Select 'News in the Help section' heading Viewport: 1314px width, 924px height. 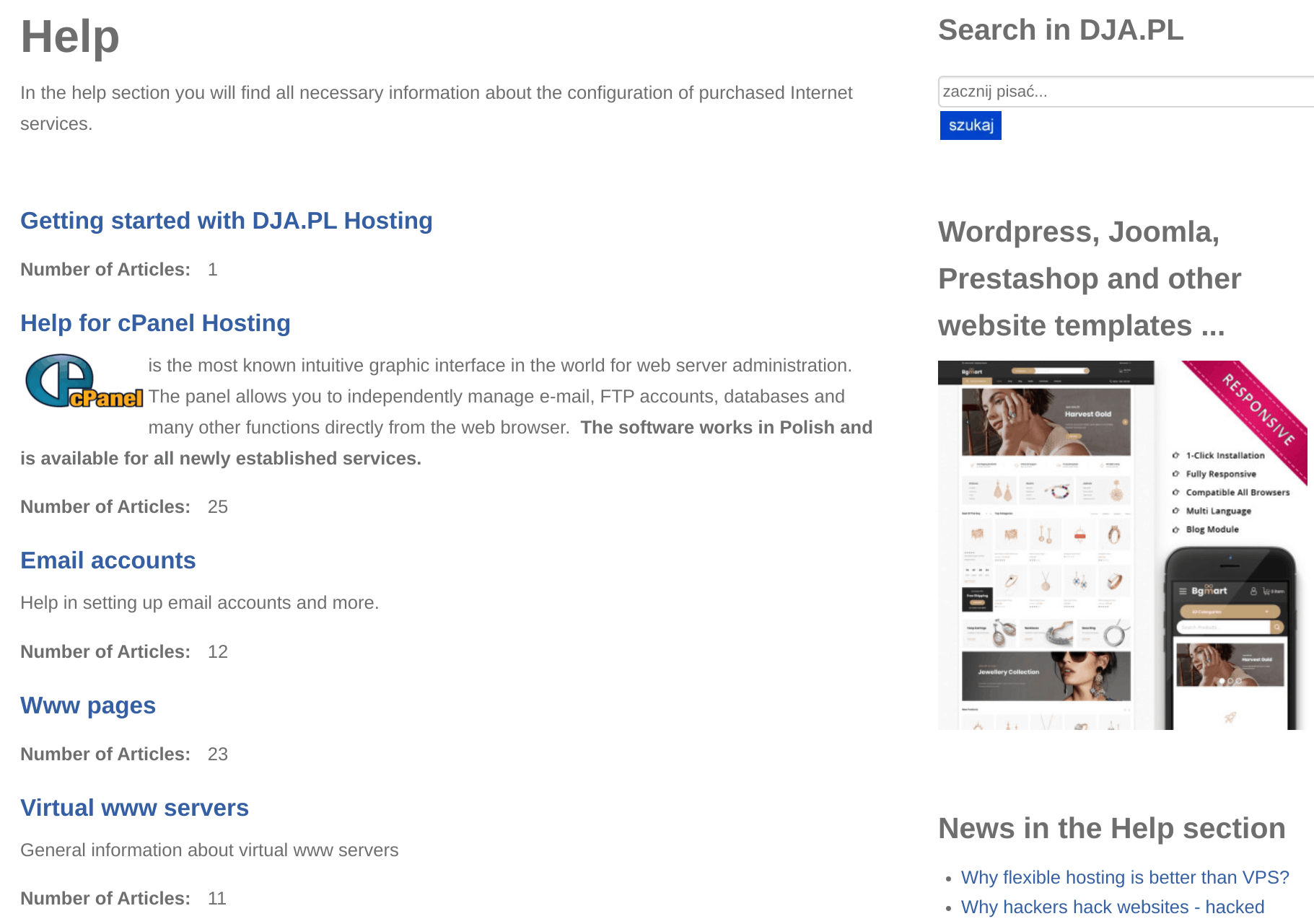coord(1111,828)
